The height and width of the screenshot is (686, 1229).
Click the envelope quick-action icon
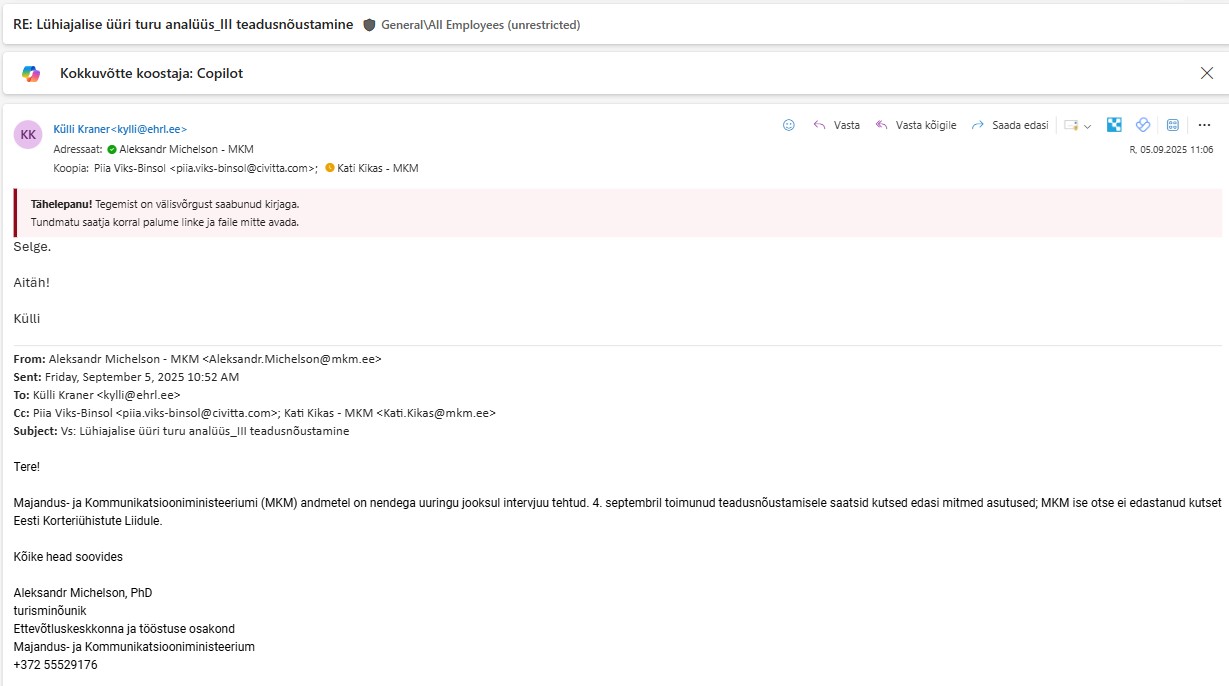[x=1070, y=125]
